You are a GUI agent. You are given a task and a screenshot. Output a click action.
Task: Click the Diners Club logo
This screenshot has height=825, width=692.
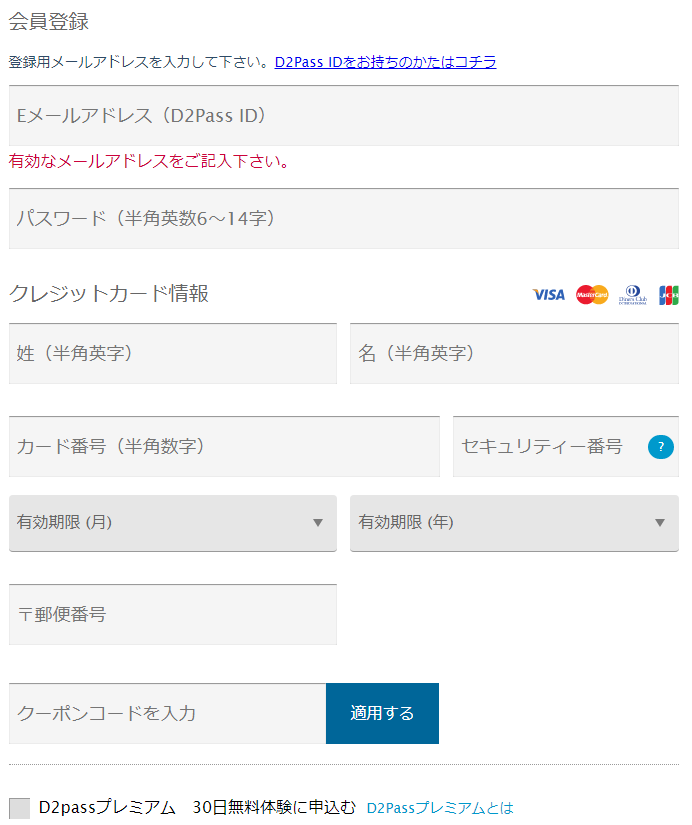tap(633, 295)
